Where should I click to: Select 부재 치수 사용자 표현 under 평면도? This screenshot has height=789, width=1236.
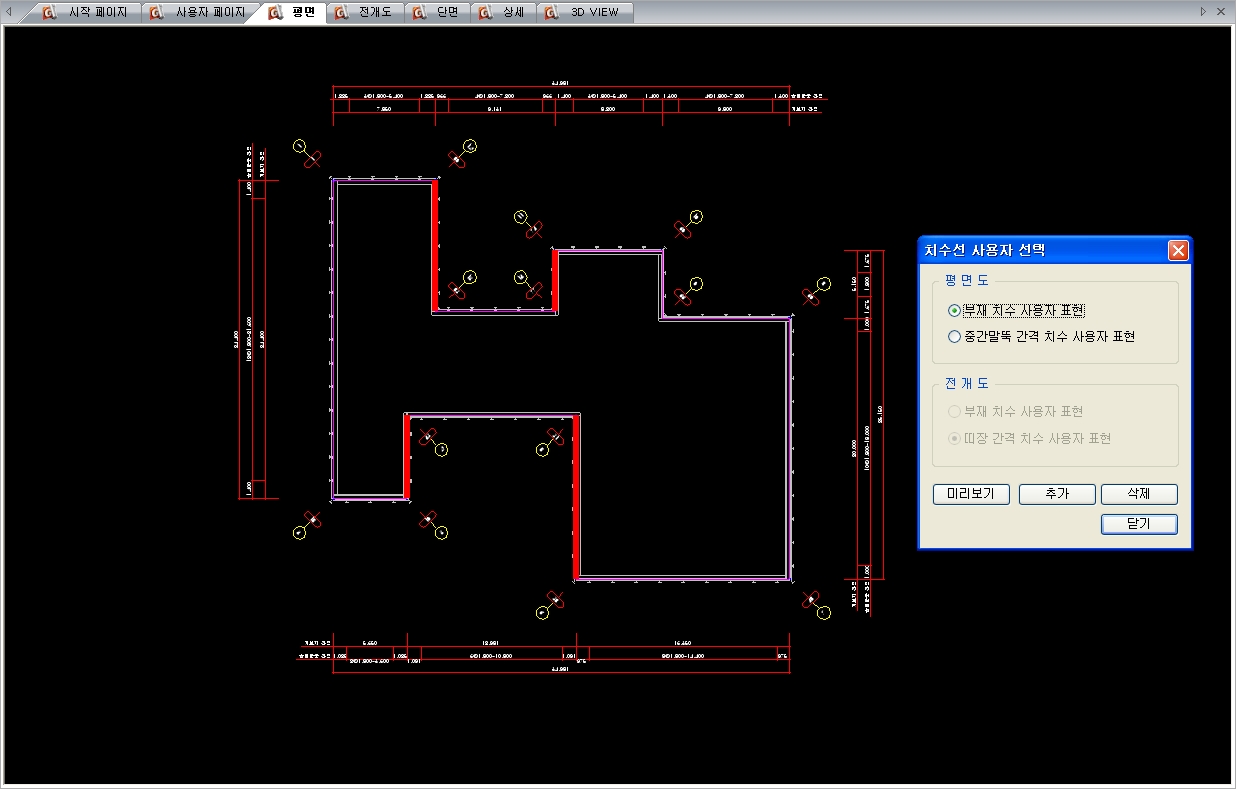pyautogui.click(x=954, y=311)
